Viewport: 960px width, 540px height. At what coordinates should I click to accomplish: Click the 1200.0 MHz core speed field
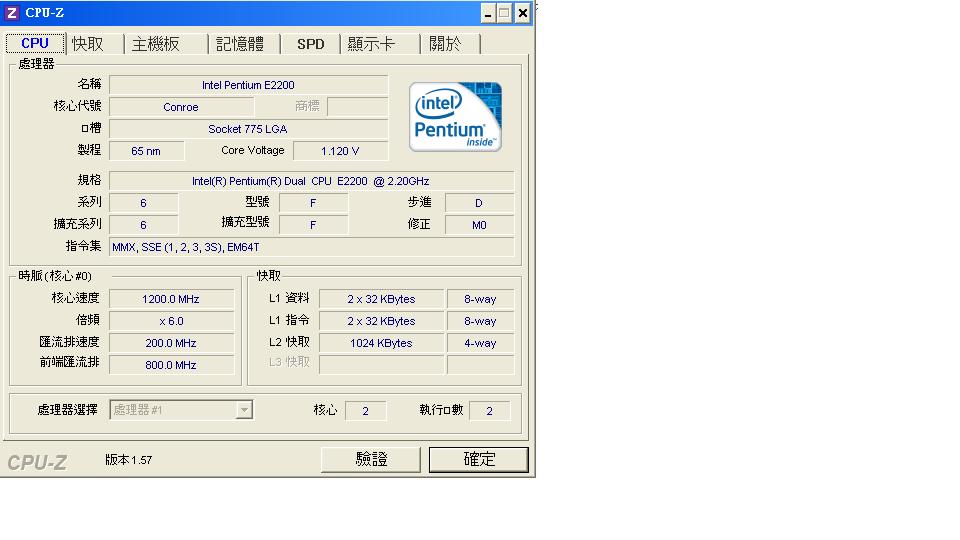tap(171, 299)
